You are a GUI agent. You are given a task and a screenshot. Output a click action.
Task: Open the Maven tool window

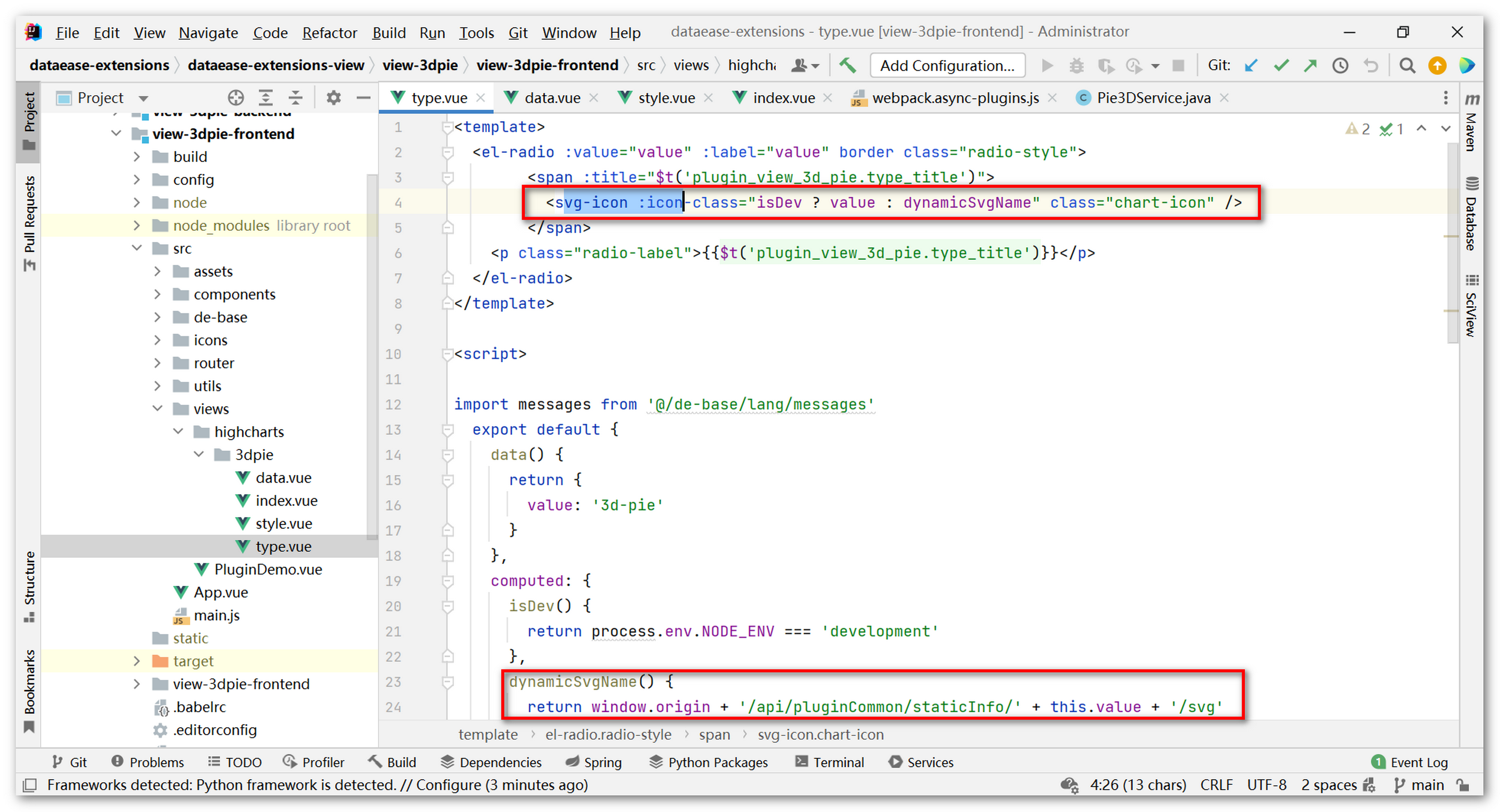(1472, 125)
